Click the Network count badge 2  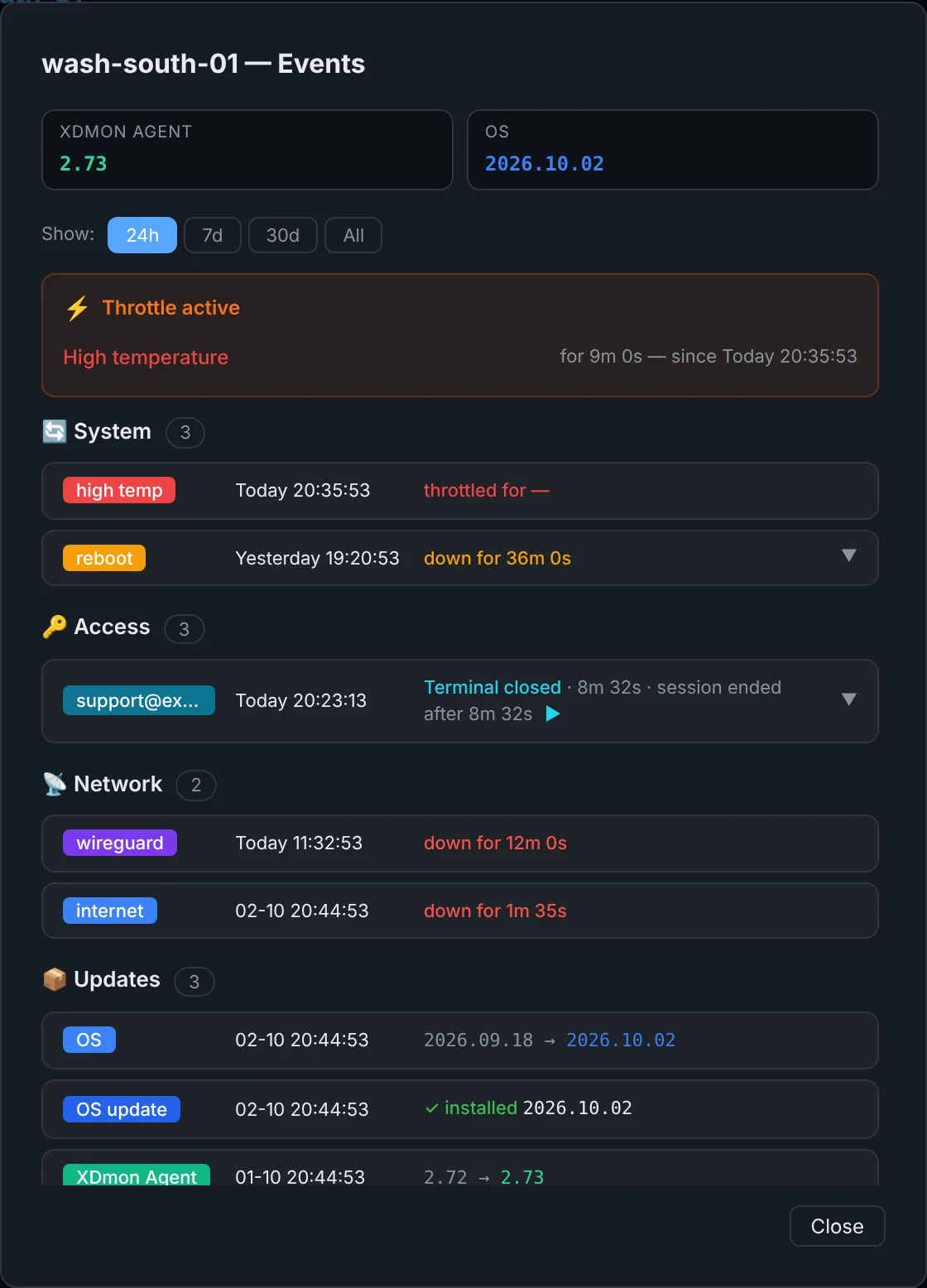click(x=196, y=785)
